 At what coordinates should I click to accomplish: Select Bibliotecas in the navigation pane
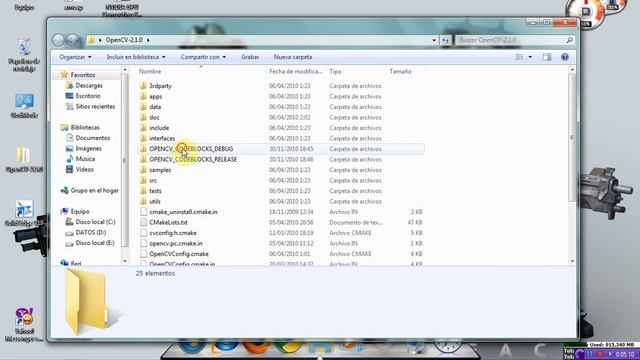click(84, 128)
